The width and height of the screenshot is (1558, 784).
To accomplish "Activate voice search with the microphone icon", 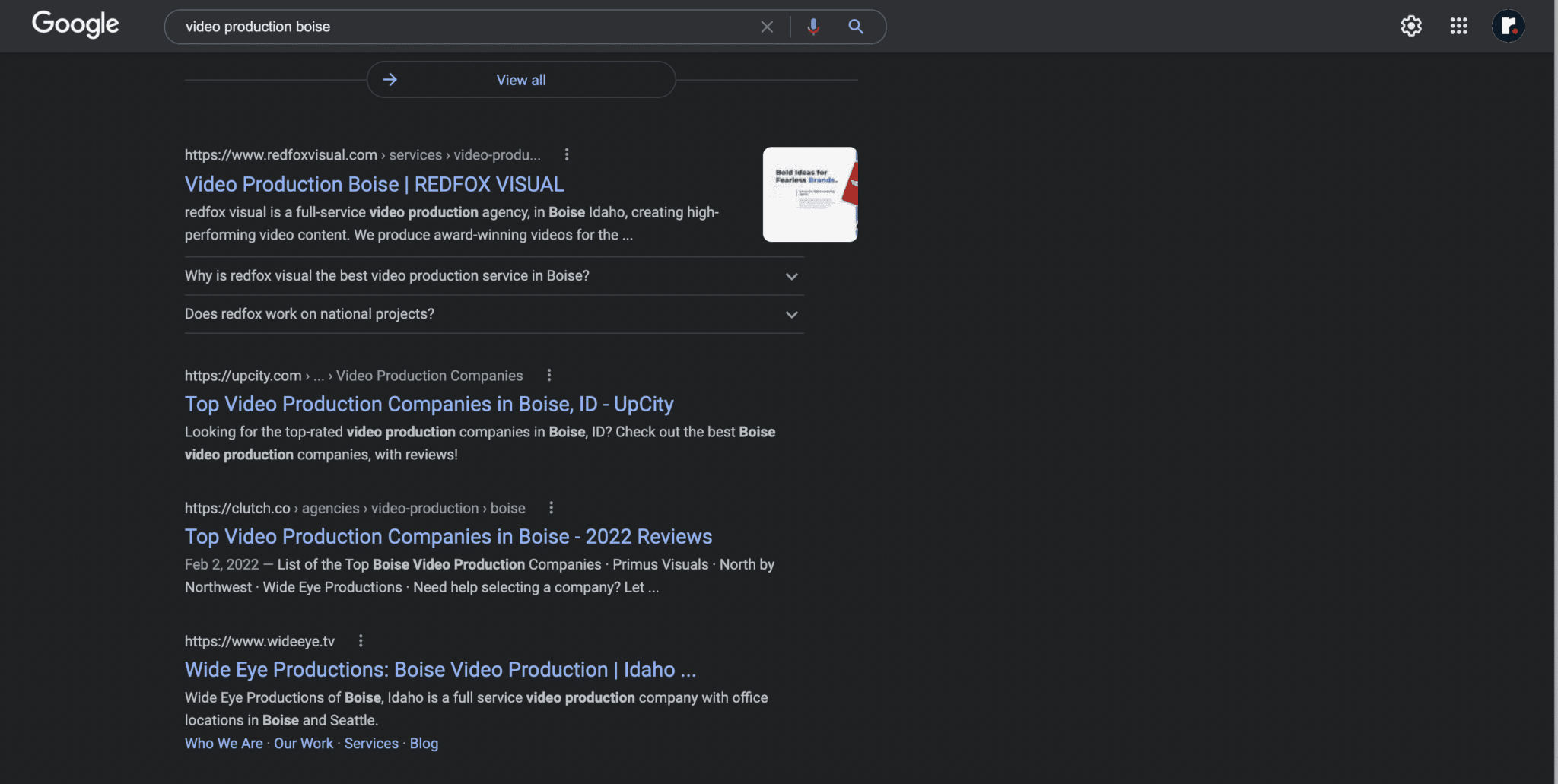I will 812,26.
